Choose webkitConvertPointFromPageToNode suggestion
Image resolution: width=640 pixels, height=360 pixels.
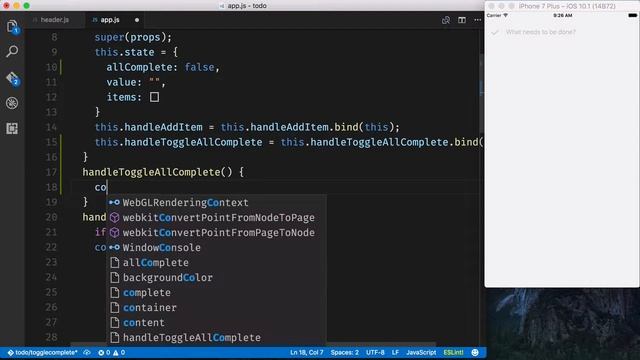click(216, 233)
